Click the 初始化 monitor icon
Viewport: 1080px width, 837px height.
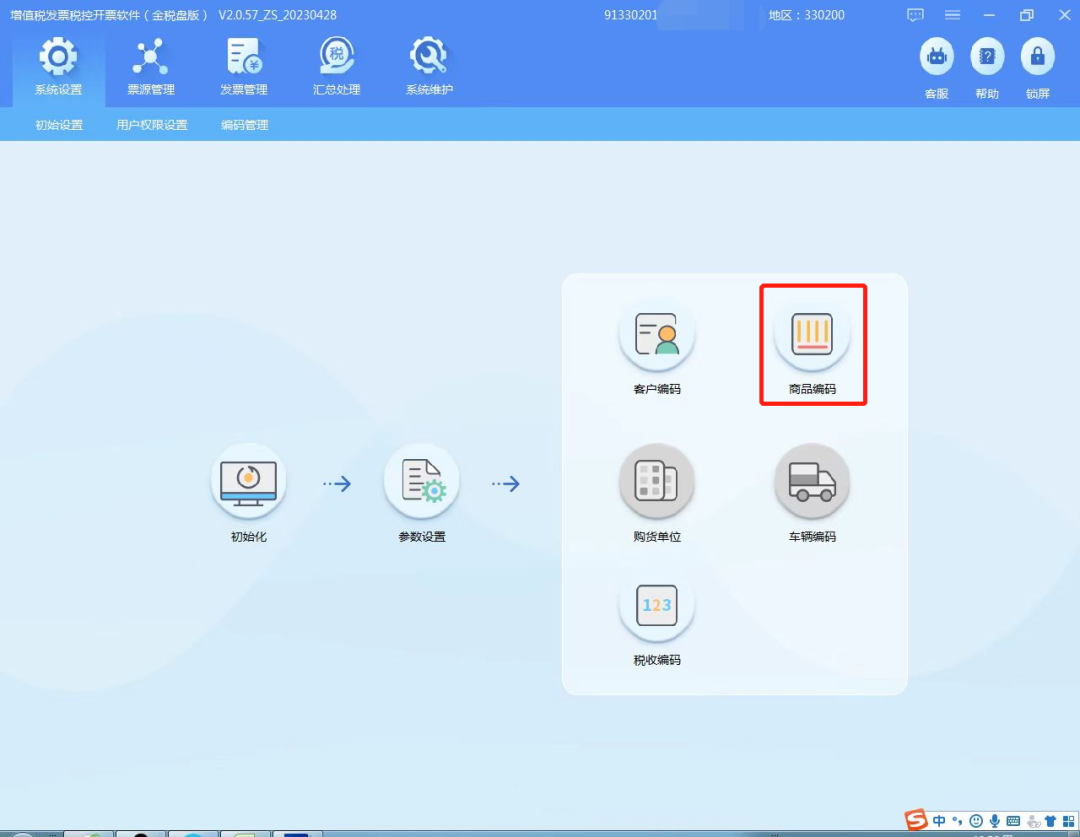tap(248, 482)
